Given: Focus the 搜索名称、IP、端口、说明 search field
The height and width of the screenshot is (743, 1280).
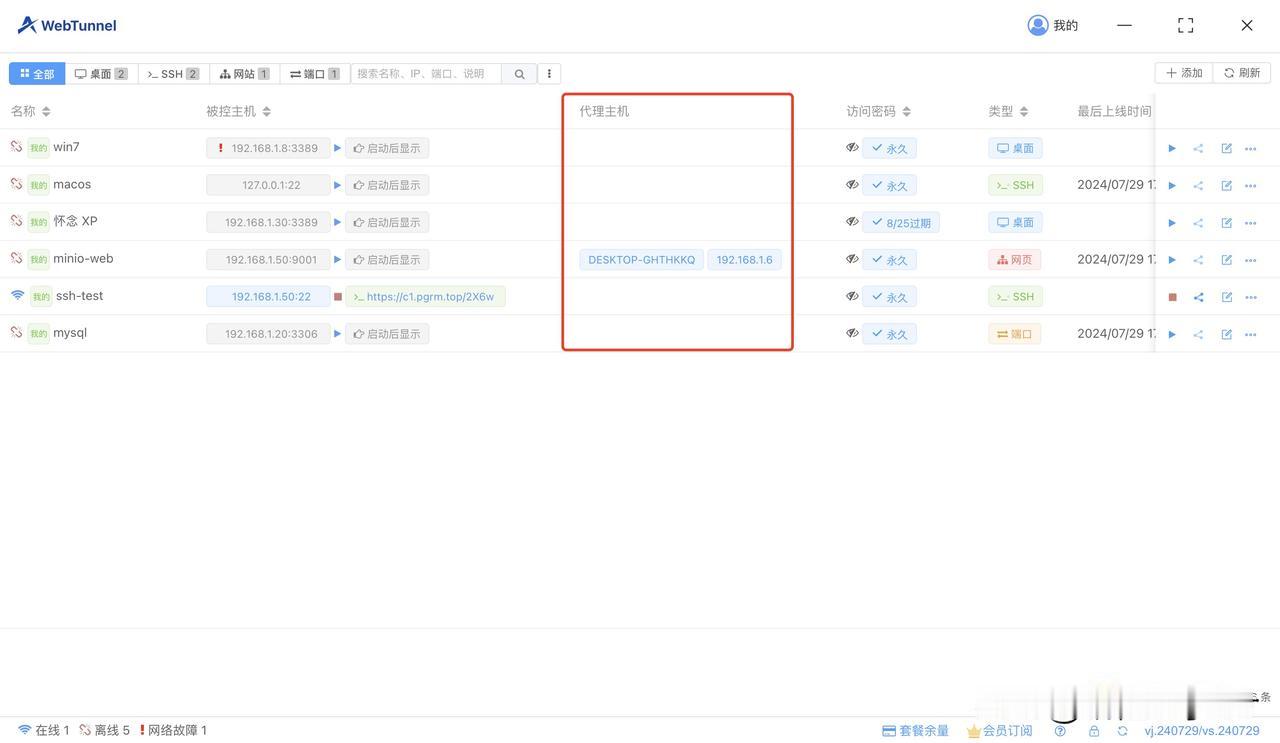Looking at the screenshot, I should coord(427,74).
